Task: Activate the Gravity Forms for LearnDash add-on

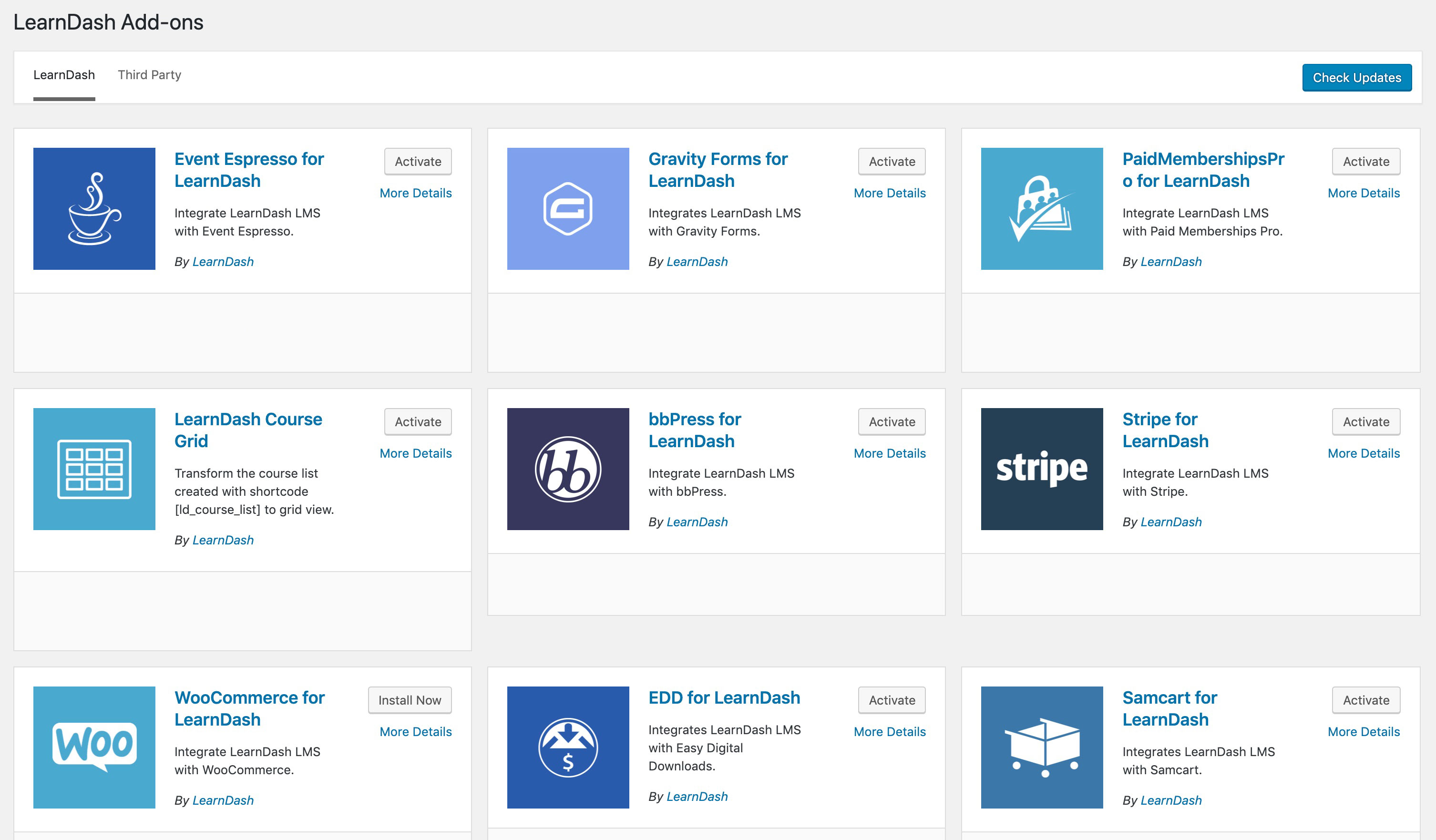Action: tap(891, 161)
